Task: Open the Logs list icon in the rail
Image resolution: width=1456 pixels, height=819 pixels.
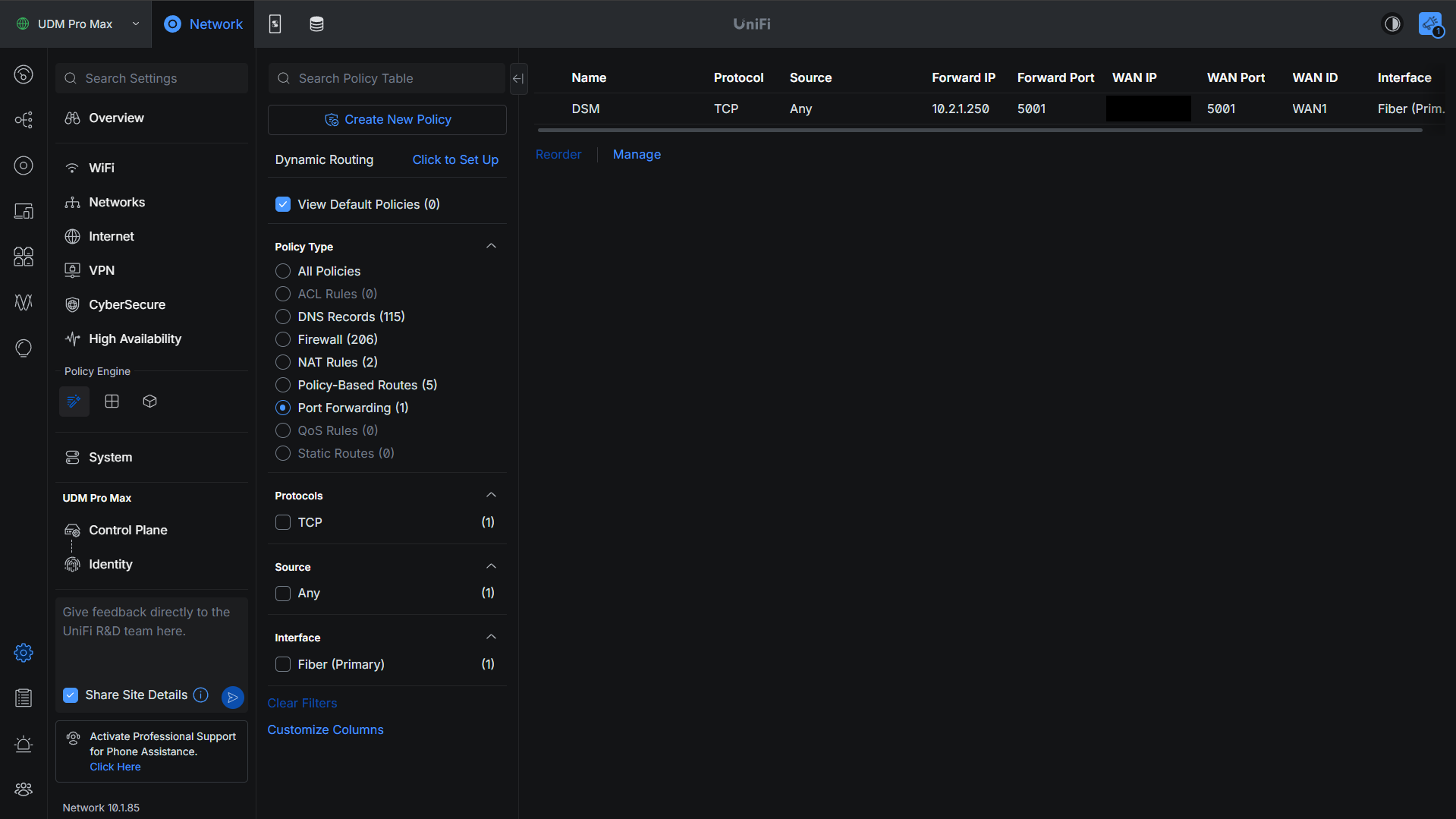Action: click(24, 698)
